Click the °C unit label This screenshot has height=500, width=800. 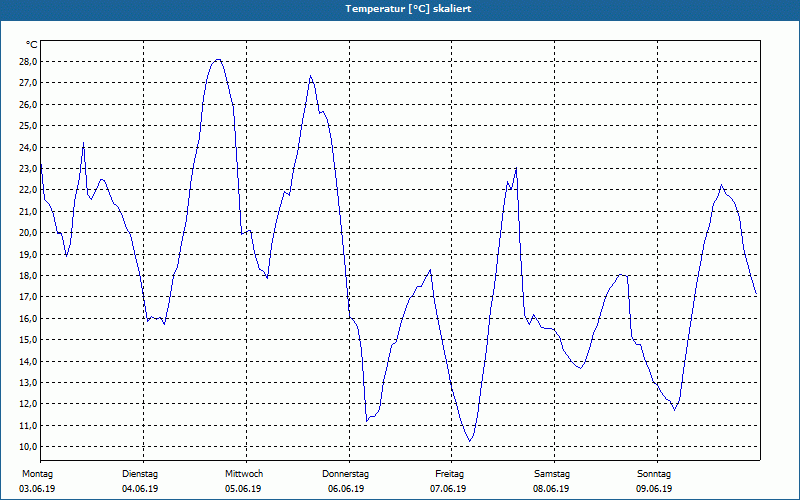tap(32, 45)
